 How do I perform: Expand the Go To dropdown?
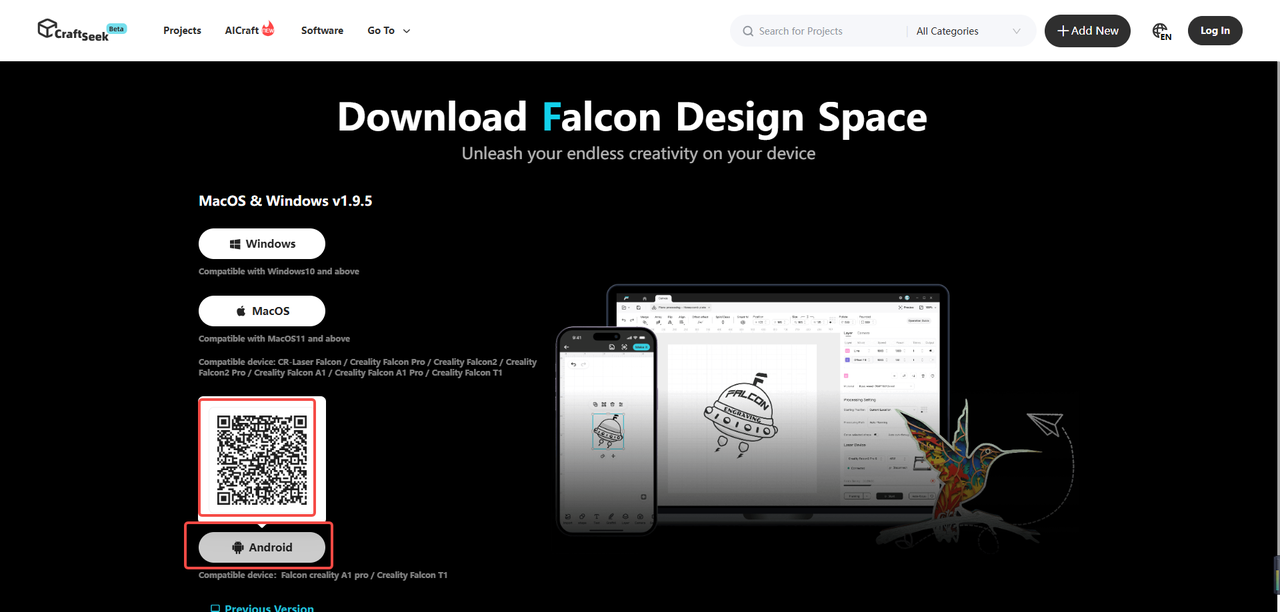click(389, 31)
